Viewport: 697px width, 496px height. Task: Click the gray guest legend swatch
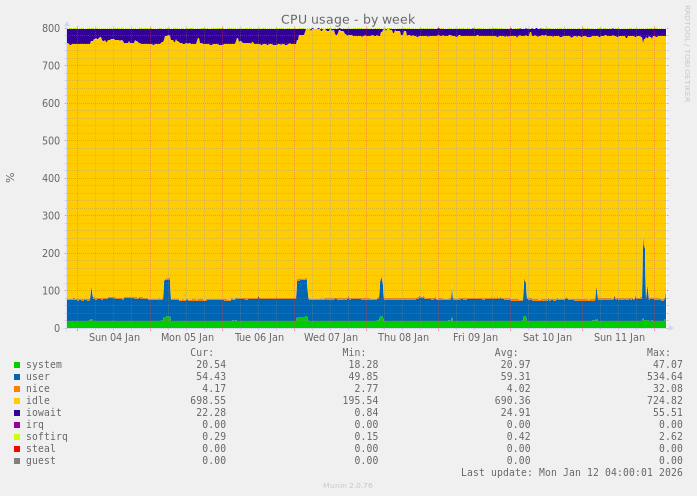click(x=17, y=461)
